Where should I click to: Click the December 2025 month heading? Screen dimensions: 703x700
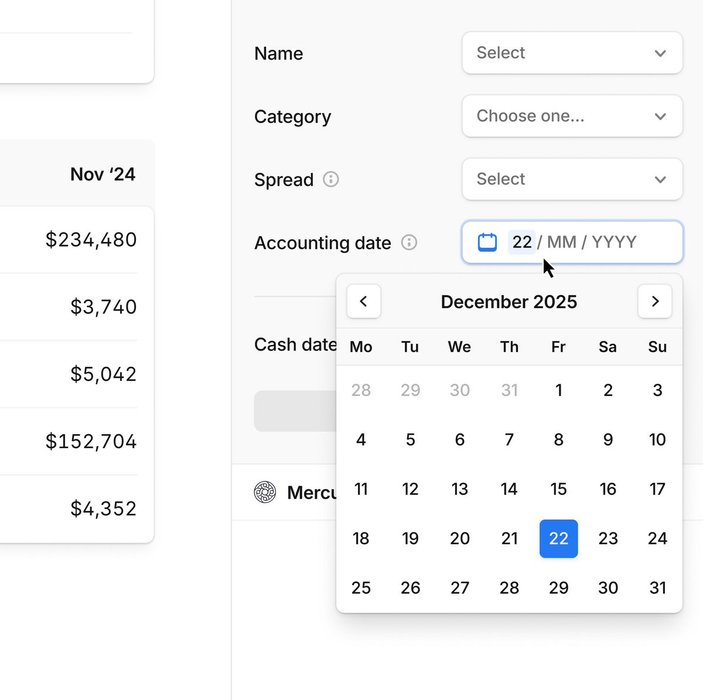[x=509, y=302]
